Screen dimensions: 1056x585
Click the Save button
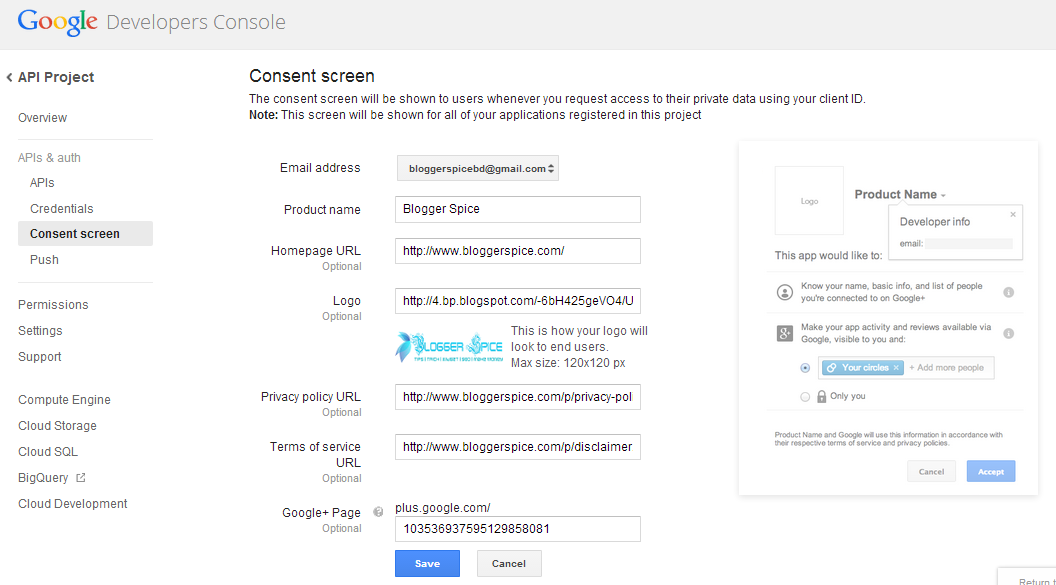(x=427, y=563)
